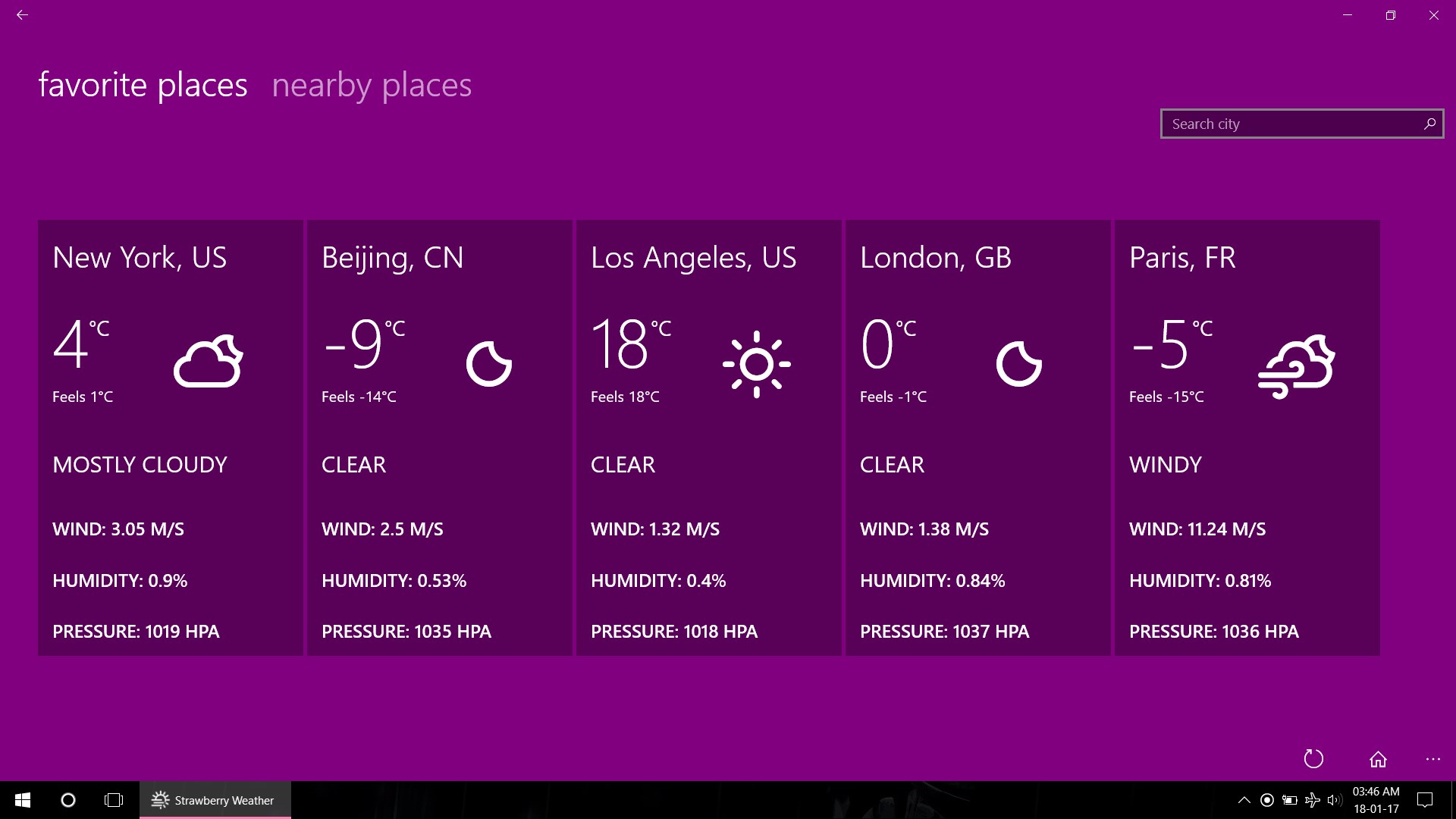
Task: Switch to the nearby places tab
Action: pos(372,85)
